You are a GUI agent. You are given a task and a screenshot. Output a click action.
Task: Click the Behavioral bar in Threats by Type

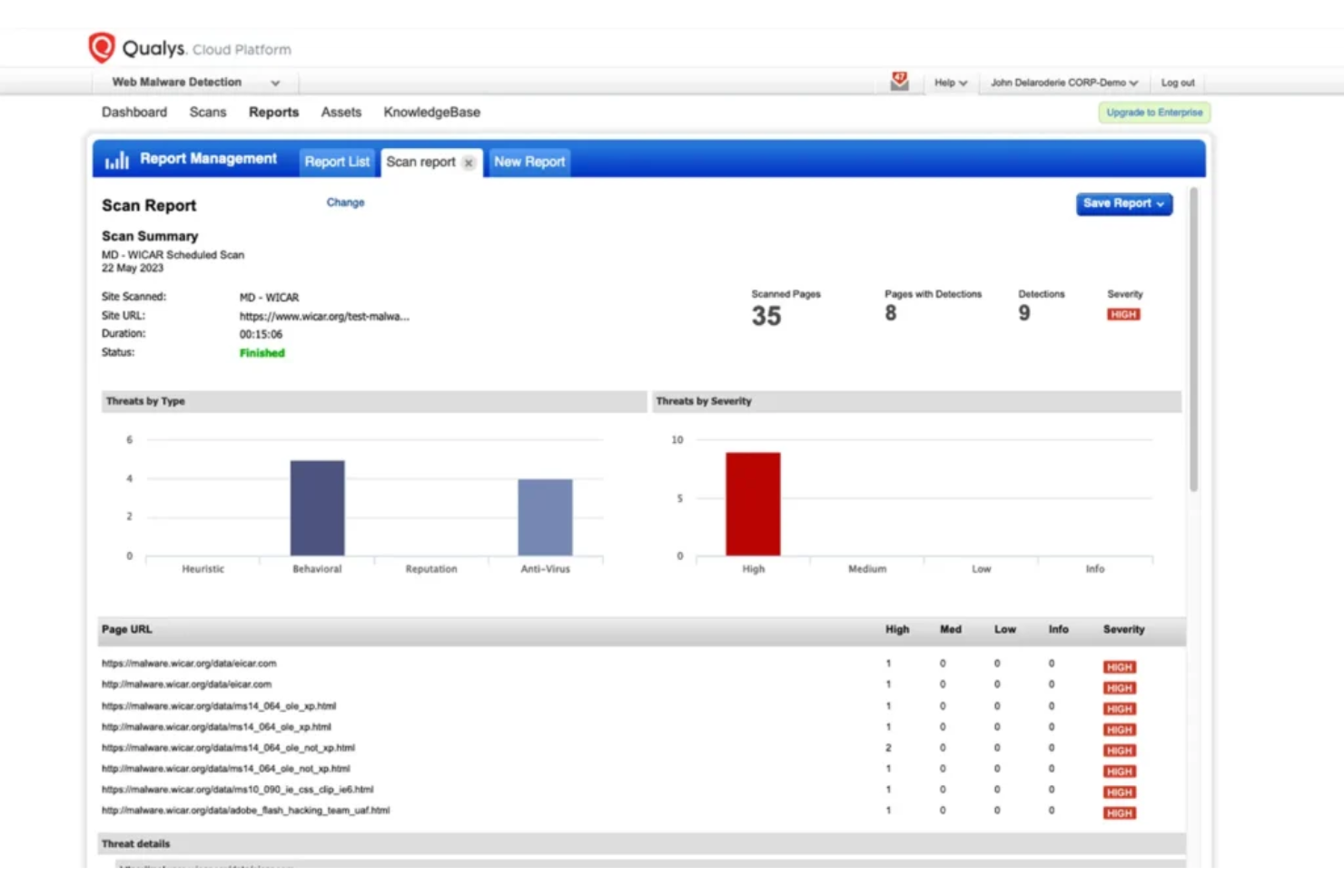tap(317, 507)
